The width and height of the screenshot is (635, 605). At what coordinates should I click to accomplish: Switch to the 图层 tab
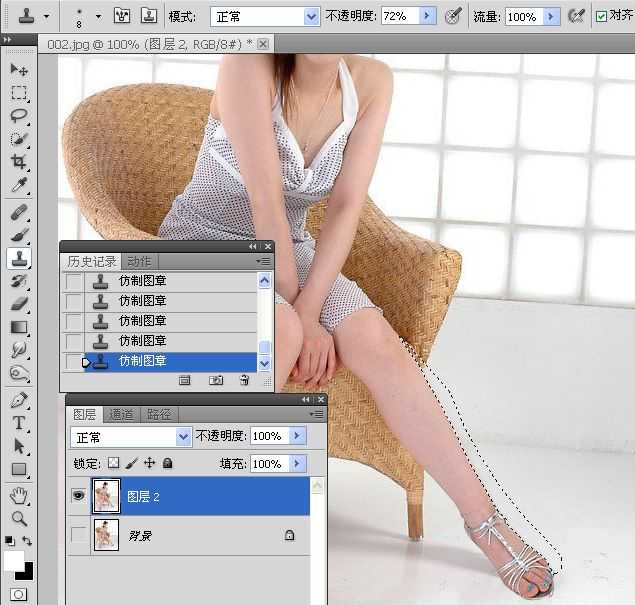pos(85,415)
